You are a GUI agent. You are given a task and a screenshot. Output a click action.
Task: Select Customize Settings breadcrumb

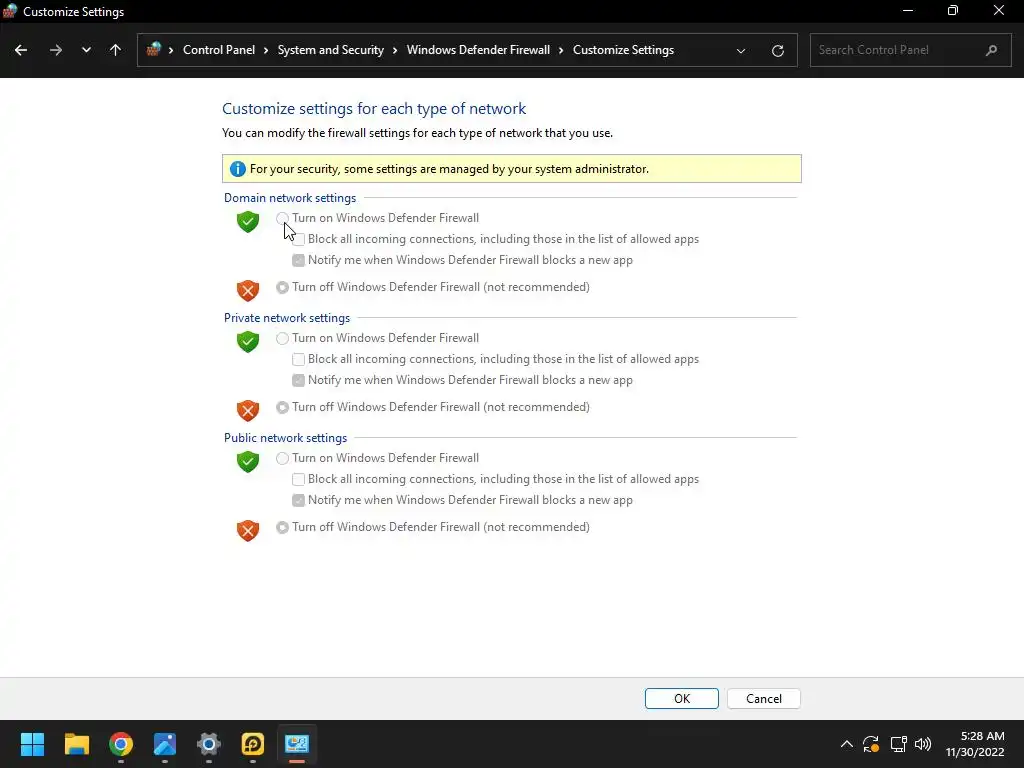(623, 50)
